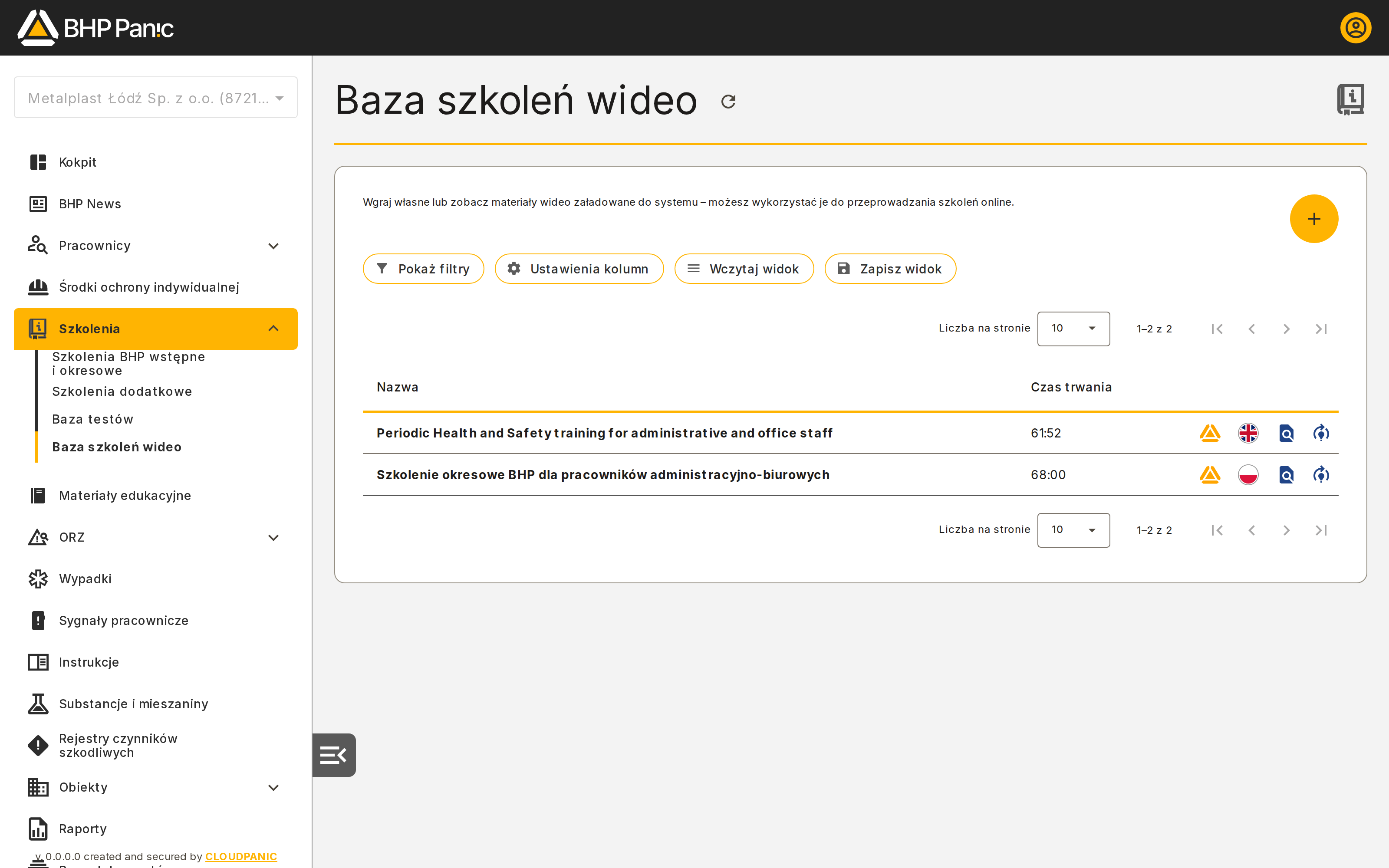Image resolution: width=1389 pixels, height=868 pixels.
Task: Click the UK flag icon in Periodic Health row
Action: [x=1248, y=433]
